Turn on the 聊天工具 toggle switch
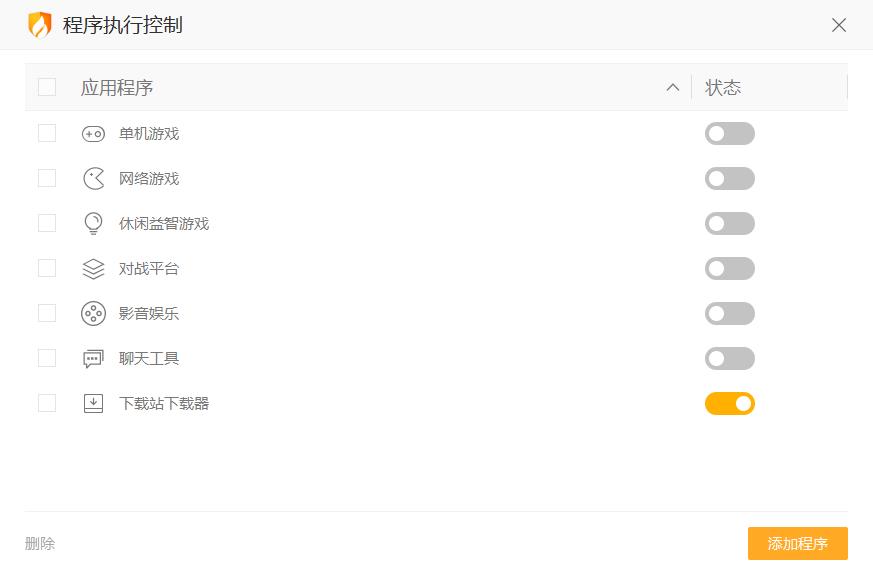 click(729, 359)
